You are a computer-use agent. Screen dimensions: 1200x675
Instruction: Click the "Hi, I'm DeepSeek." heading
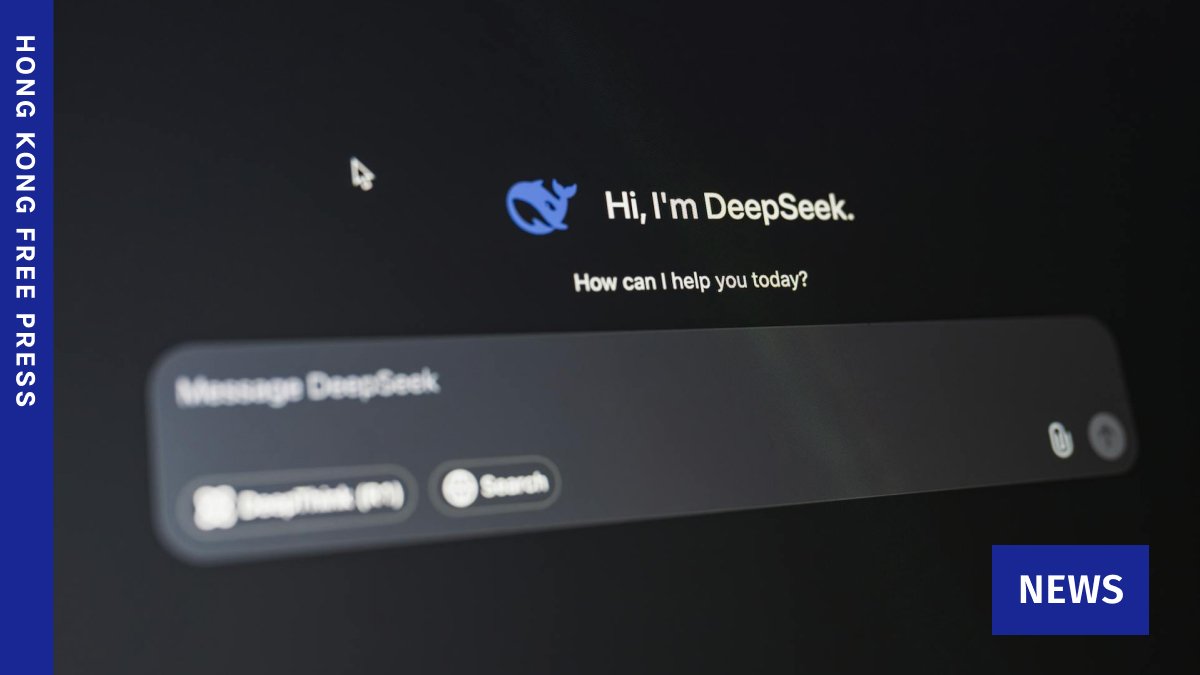729,207
